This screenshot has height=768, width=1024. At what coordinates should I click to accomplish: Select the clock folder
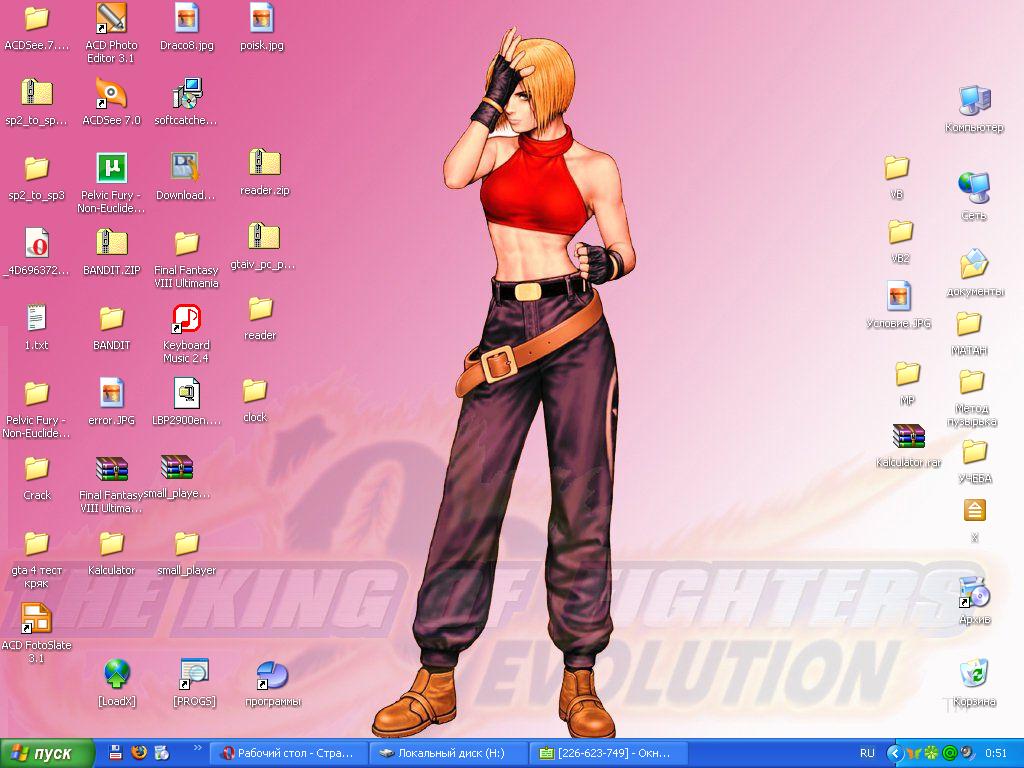pyautogui.click(x=255, y=391)
